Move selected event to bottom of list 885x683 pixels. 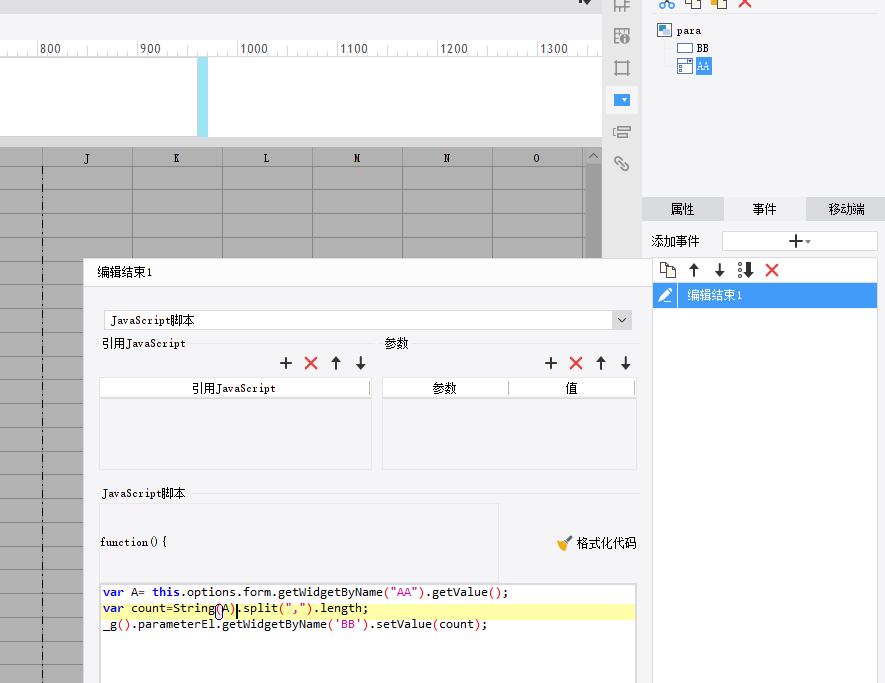click(746, 270)
